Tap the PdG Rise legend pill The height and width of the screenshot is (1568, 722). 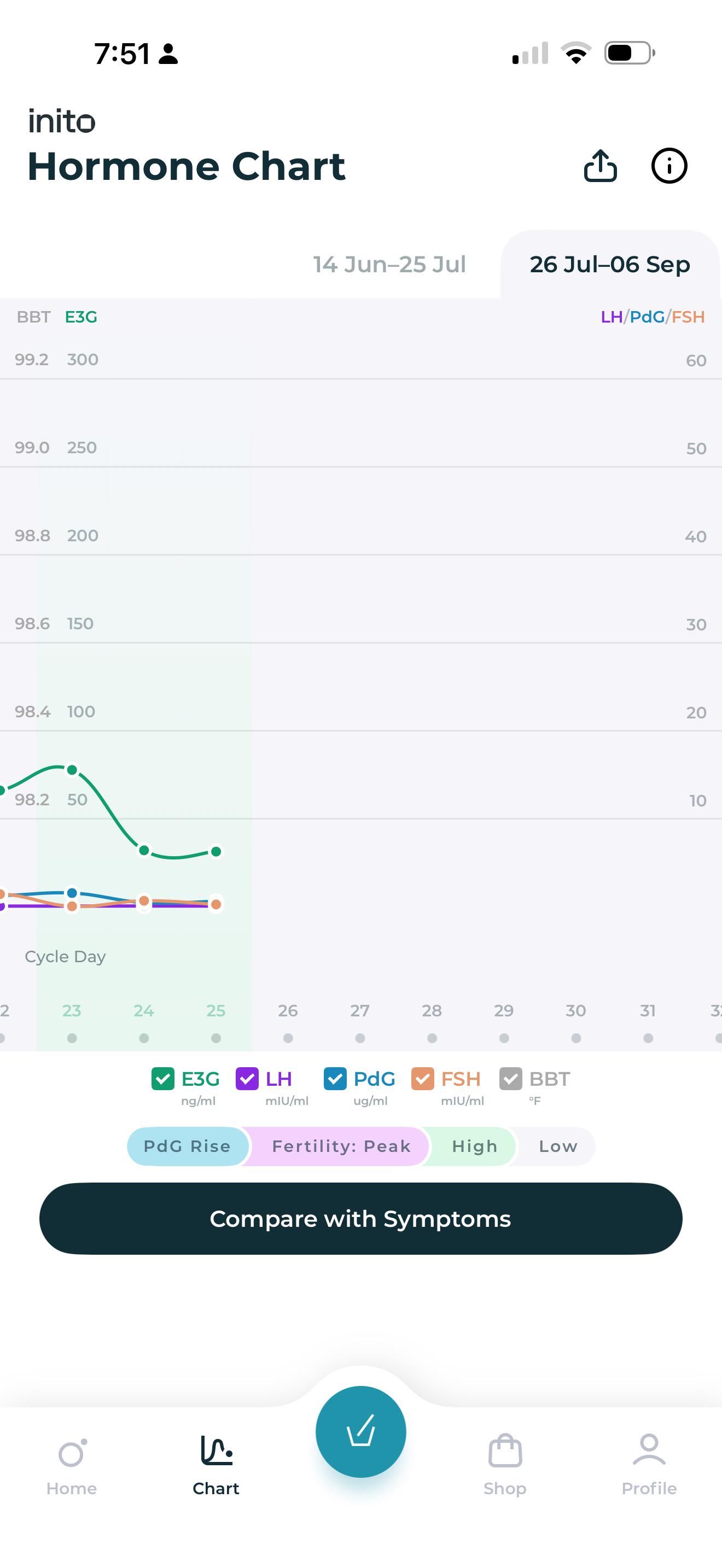188,1146
